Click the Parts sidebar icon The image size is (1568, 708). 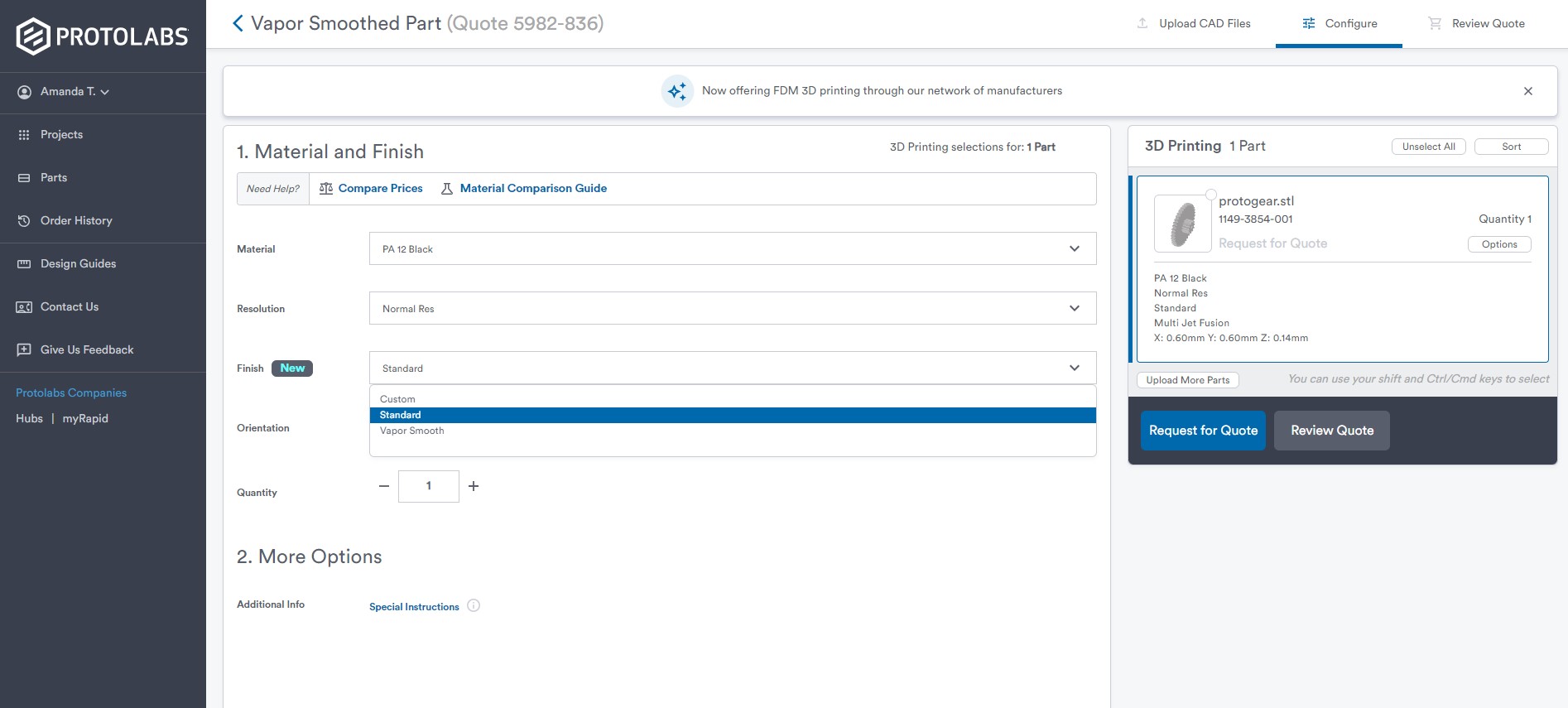[24, 178]
